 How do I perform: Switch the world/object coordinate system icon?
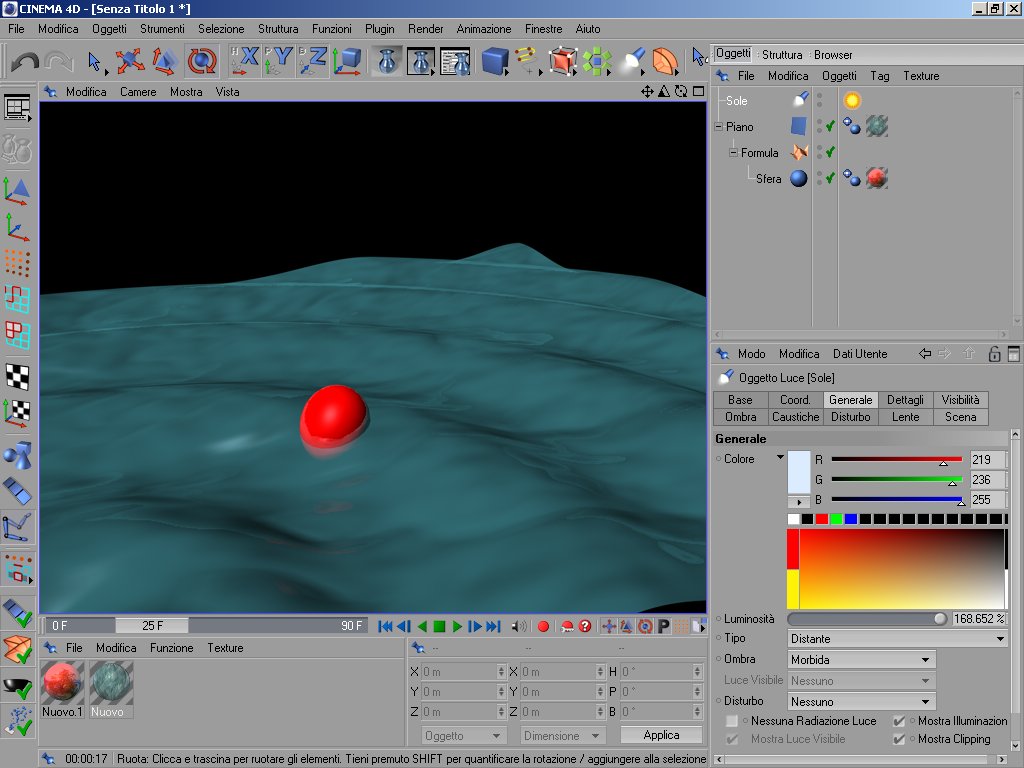(x=347, y=61)
